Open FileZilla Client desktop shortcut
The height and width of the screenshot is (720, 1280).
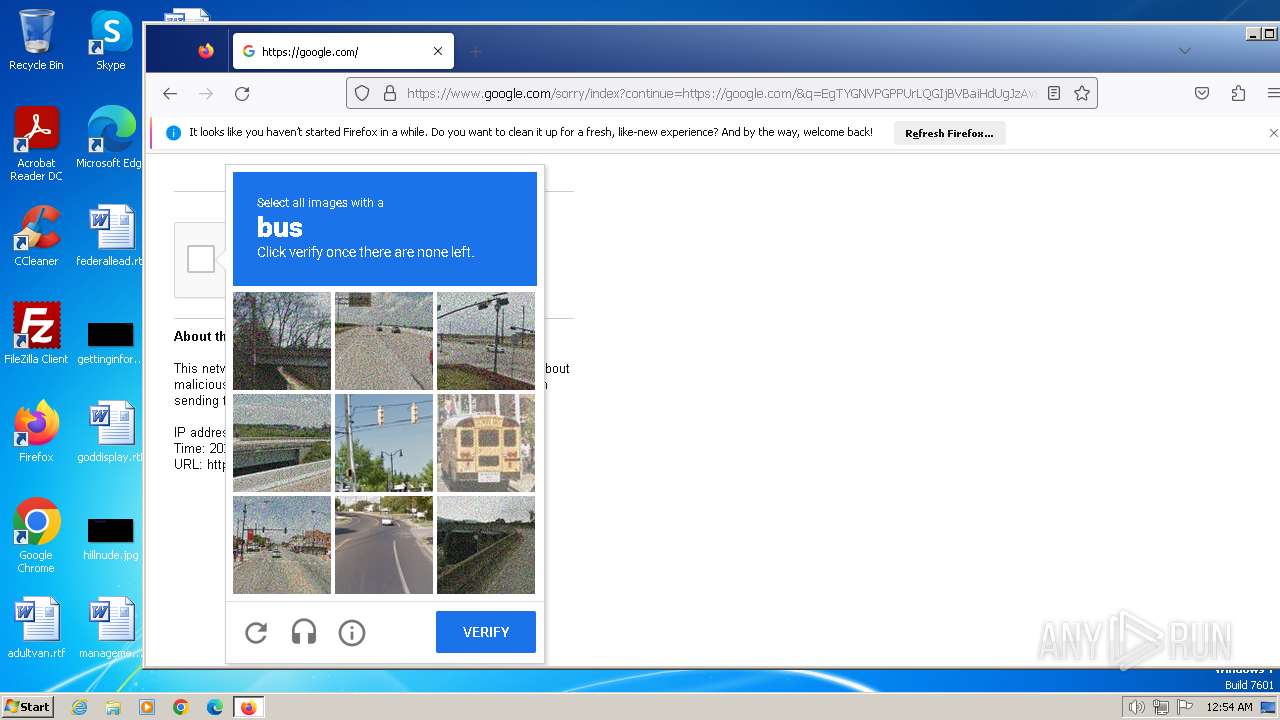click(x=36, y=334)
